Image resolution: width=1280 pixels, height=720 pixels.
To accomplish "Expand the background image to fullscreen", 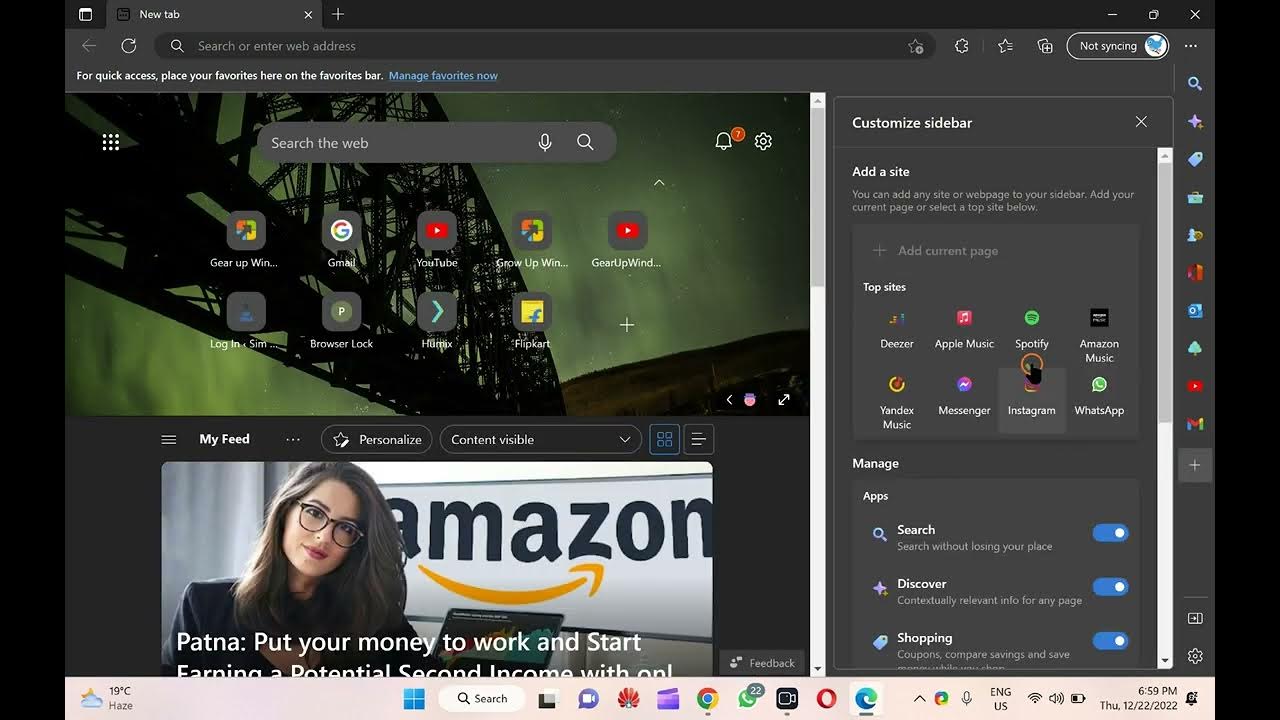I will [x=784, y=399].
